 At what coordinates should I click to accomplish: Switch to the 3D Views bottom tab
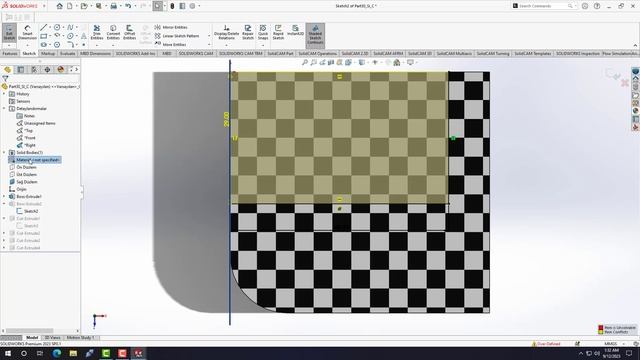click(53, 338)
